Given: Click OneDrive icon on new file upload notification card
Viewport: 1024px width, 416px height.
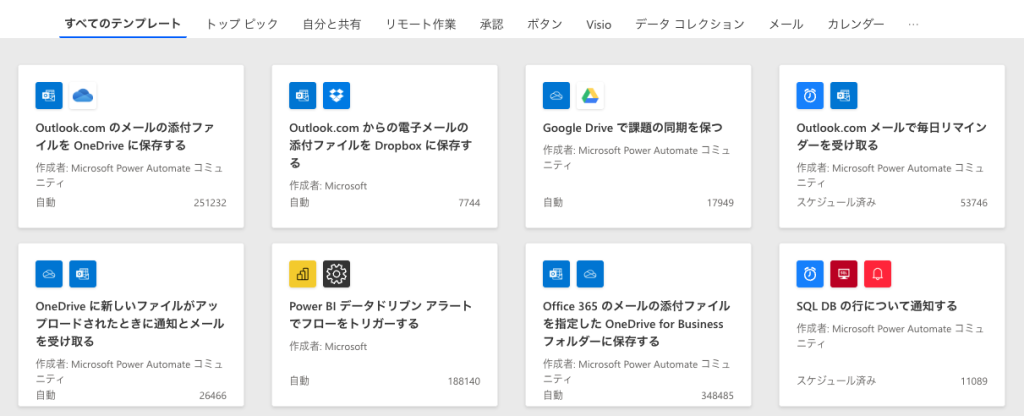Looking at the screenshot, I should pos(49,274).
